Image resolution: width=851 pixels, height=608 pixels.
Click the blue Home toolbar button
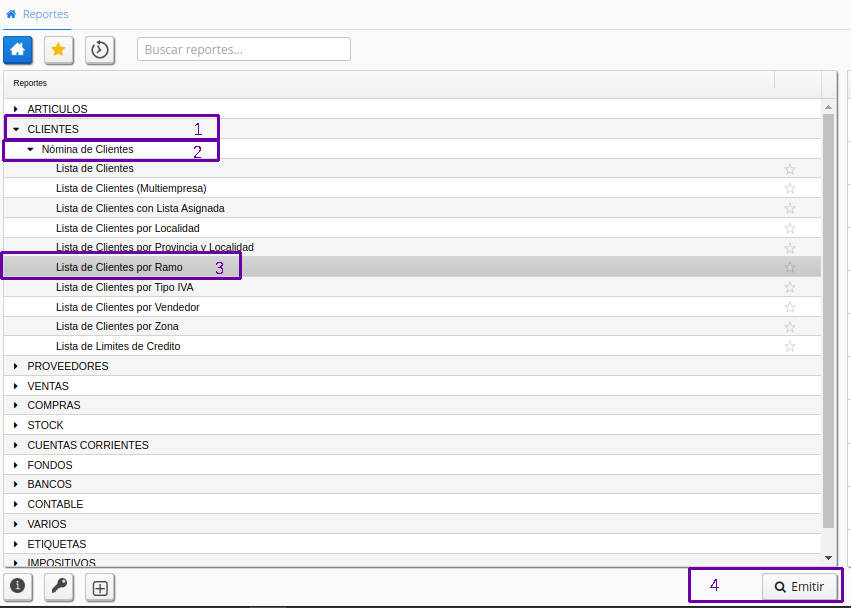[x=18, y=50]
